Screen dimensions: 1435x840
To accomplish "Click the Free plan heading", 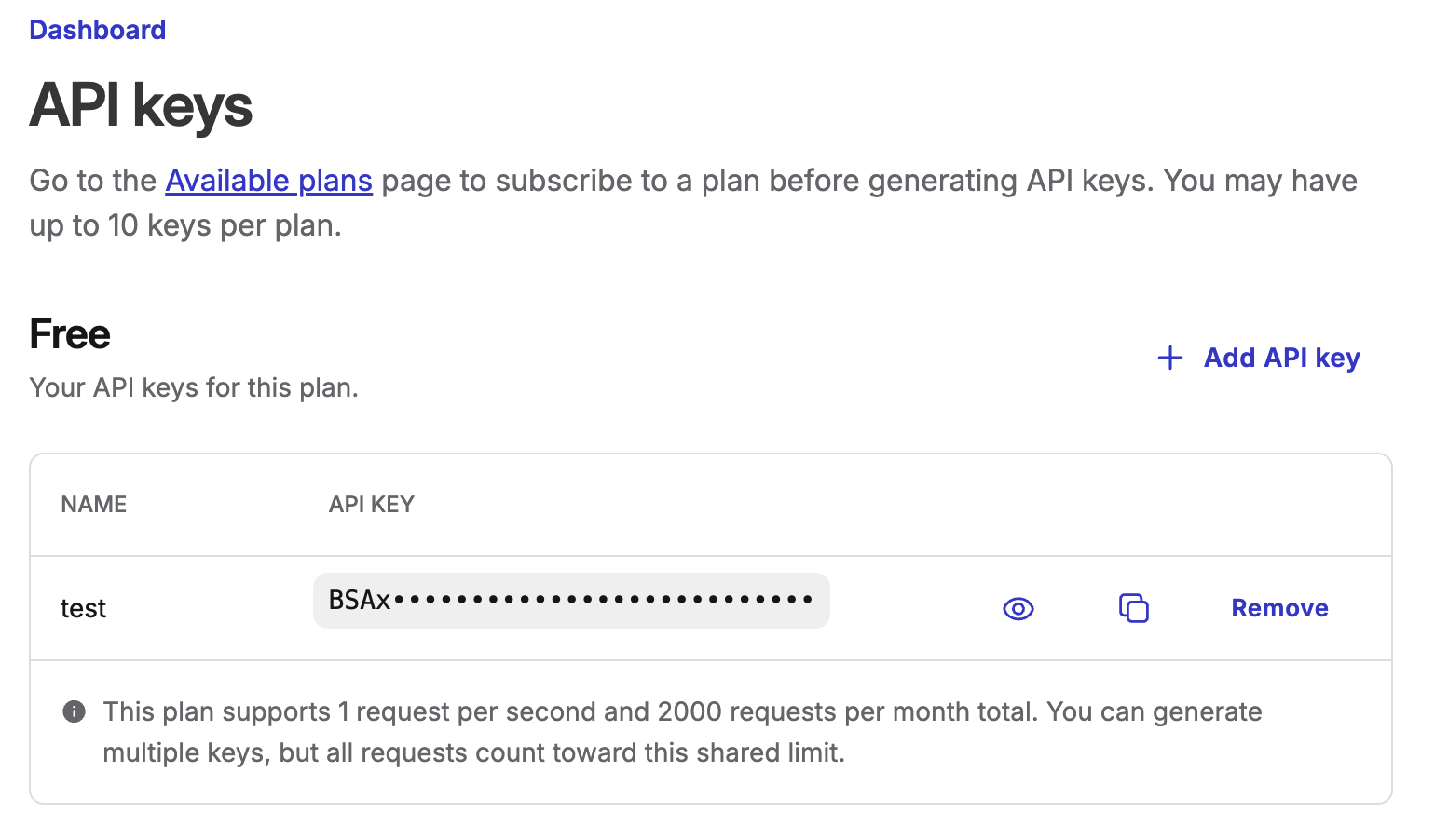I will (x=70, y=334).
